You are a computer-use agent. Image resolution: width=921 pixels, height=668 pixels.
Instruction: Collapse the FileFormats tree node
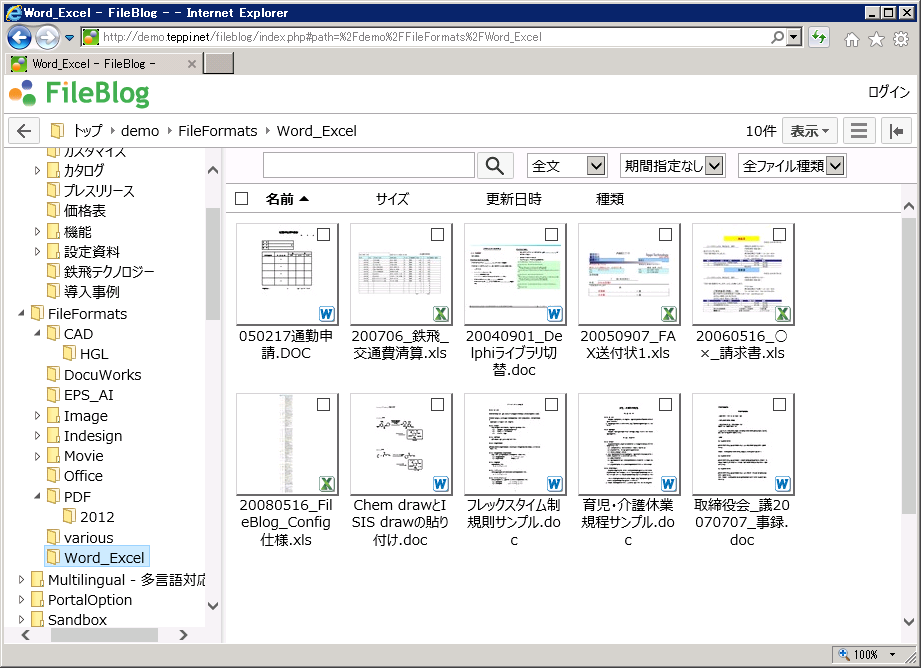tap(21, 313)
